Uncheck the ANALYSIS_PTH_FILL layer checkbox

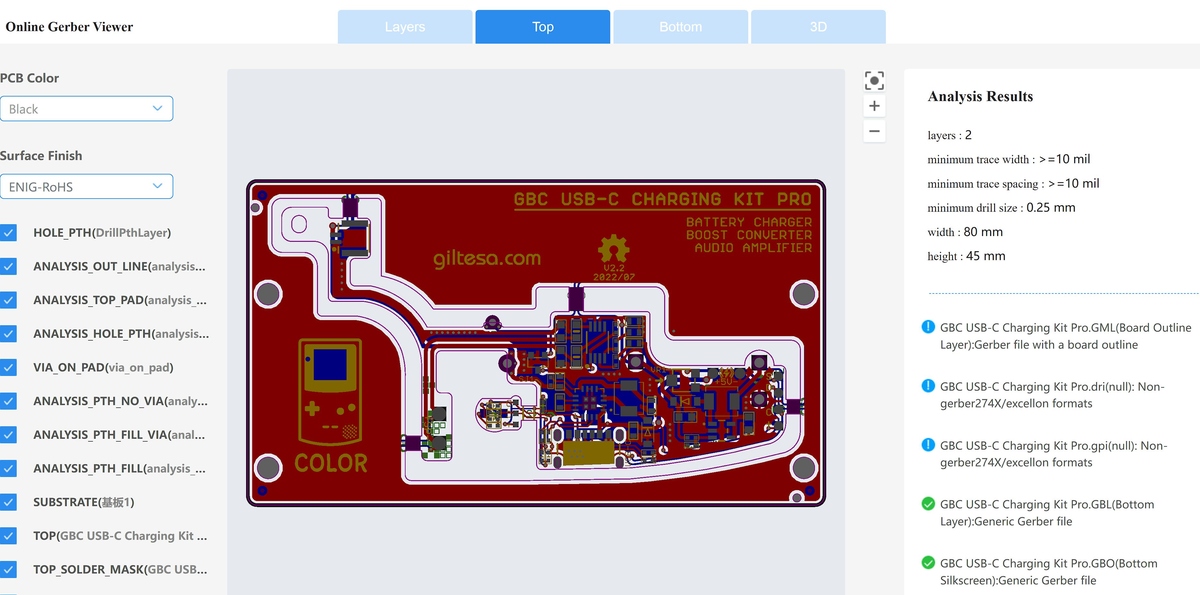(9, 468)
